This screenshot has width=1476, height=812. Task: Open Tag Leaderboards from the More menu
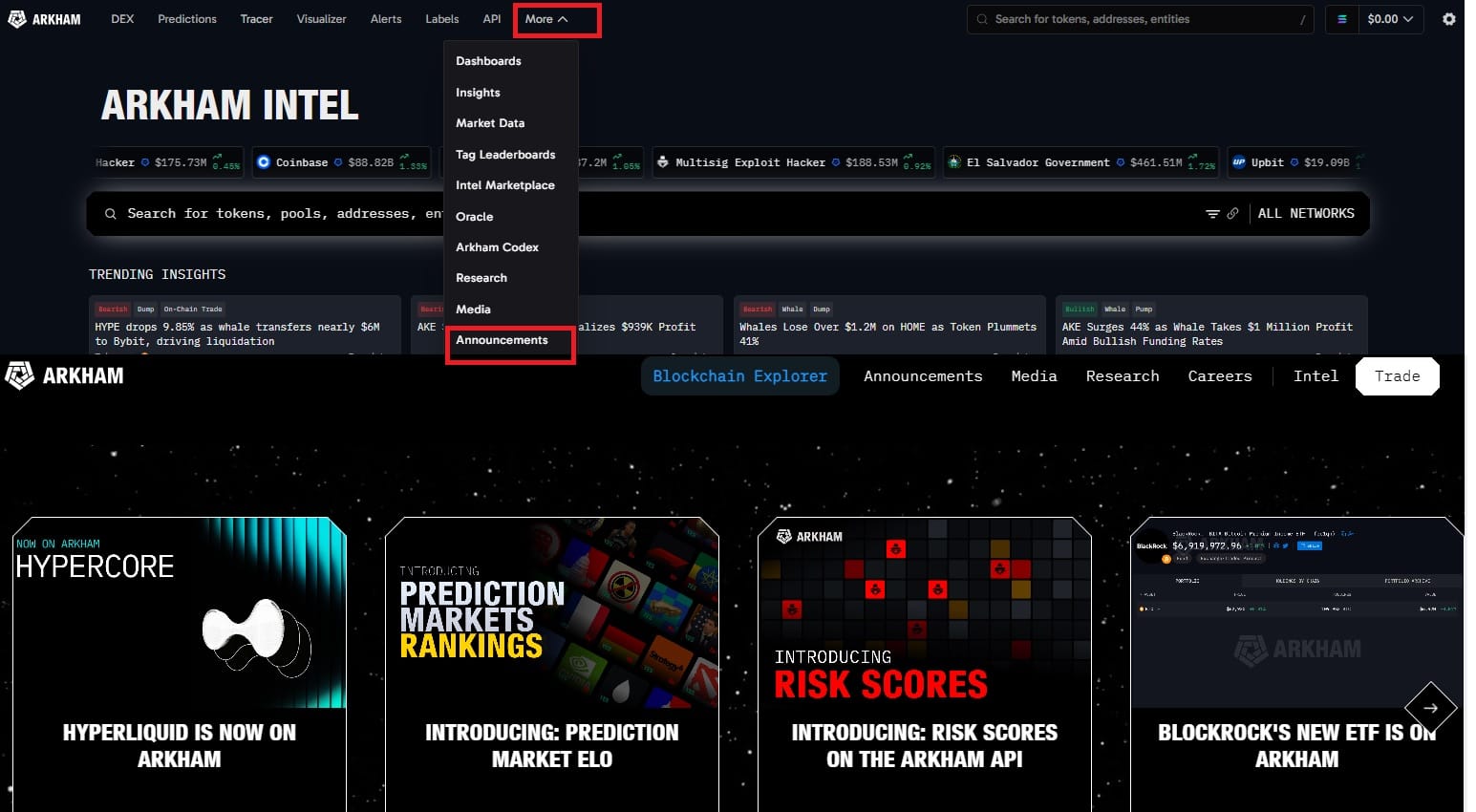pos(505,155)
